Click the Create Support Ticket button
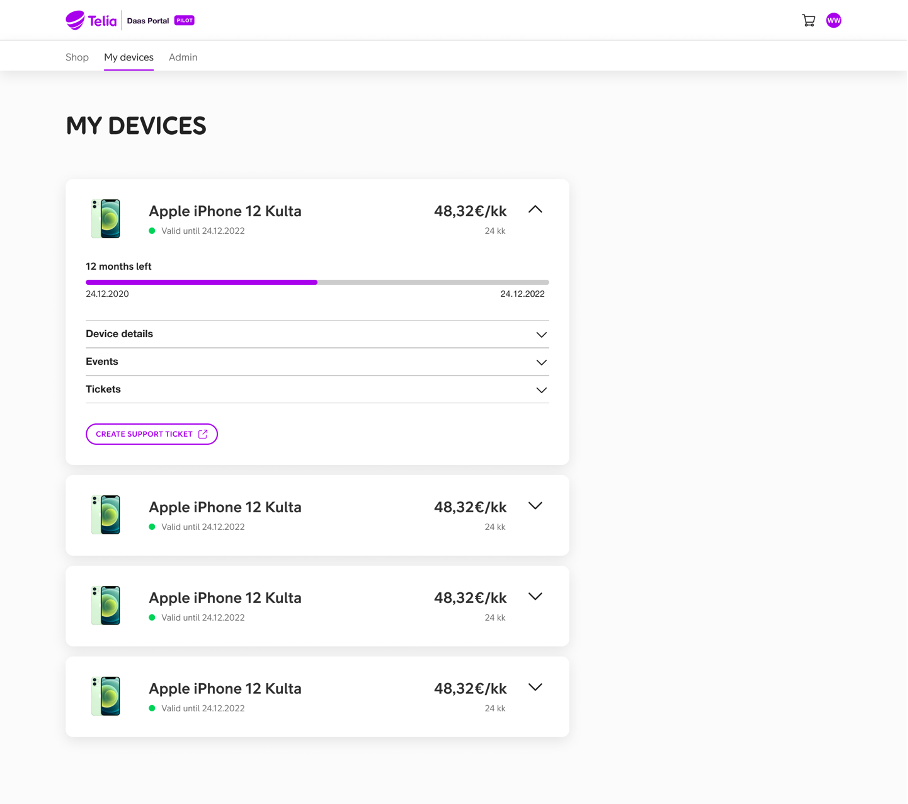This screenshot has height=804, width=908. coord(152,434)
